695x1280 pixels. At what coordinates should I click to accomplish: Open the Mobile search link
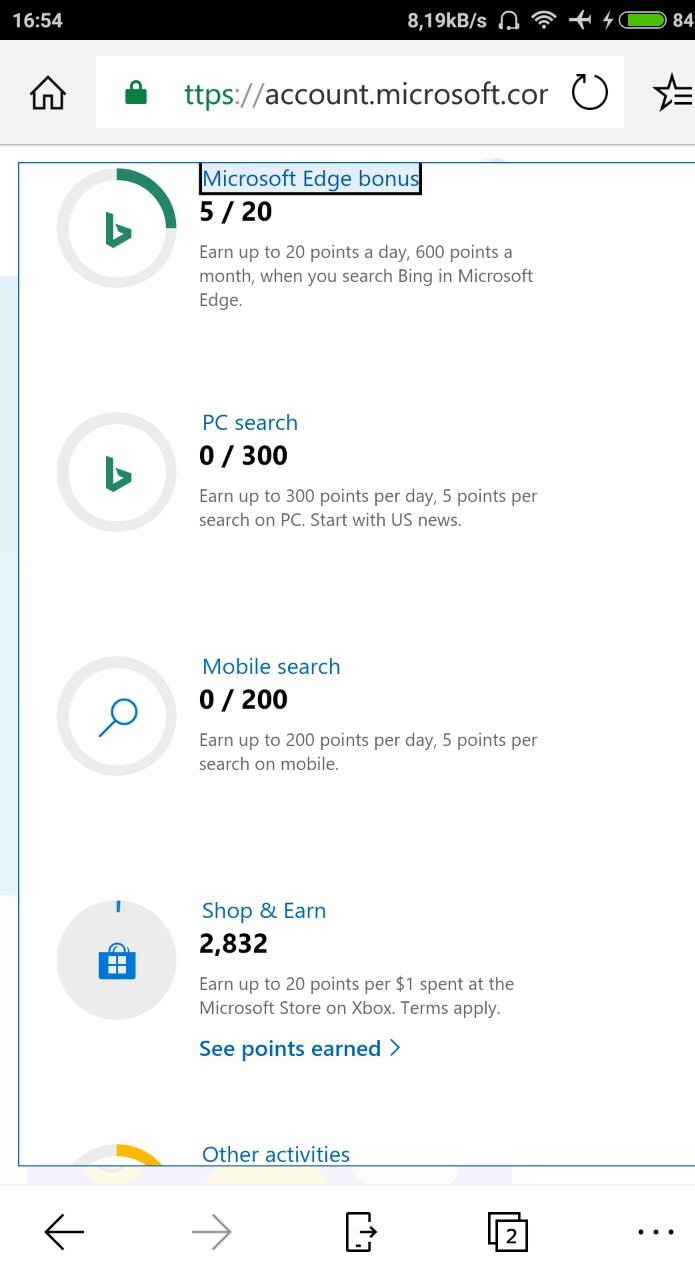(x=271, y=667)
